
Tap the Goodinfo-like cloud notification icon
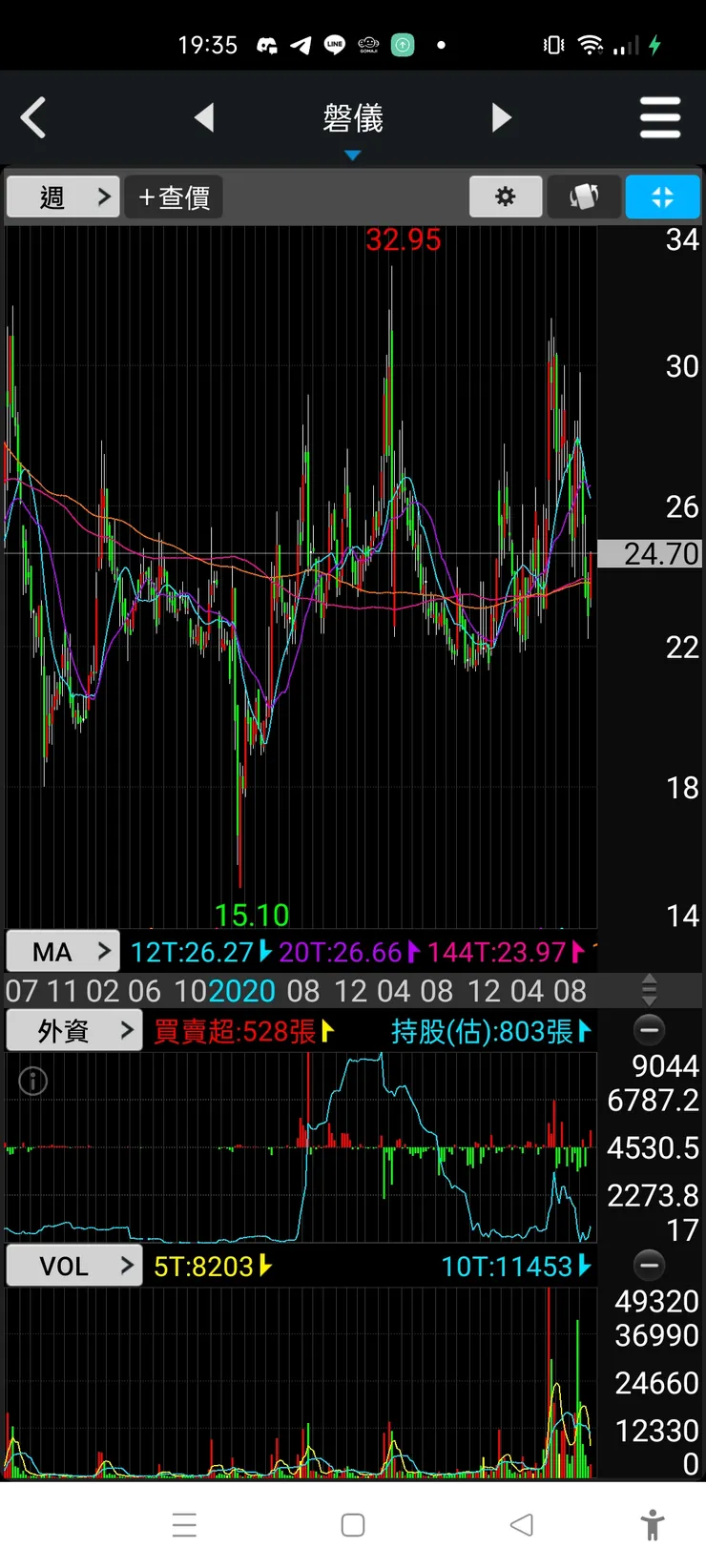[x=368, y=45]
